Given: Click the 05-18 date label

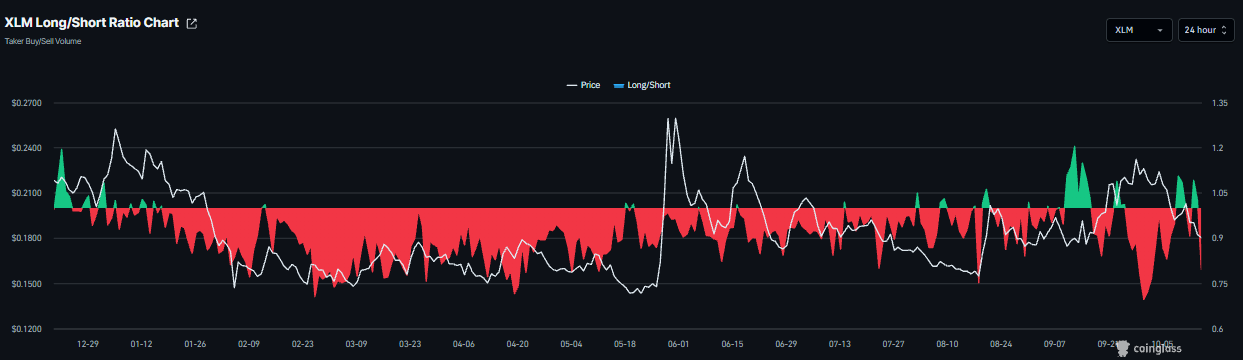Looking at the screenshot, I should [624, 344].
